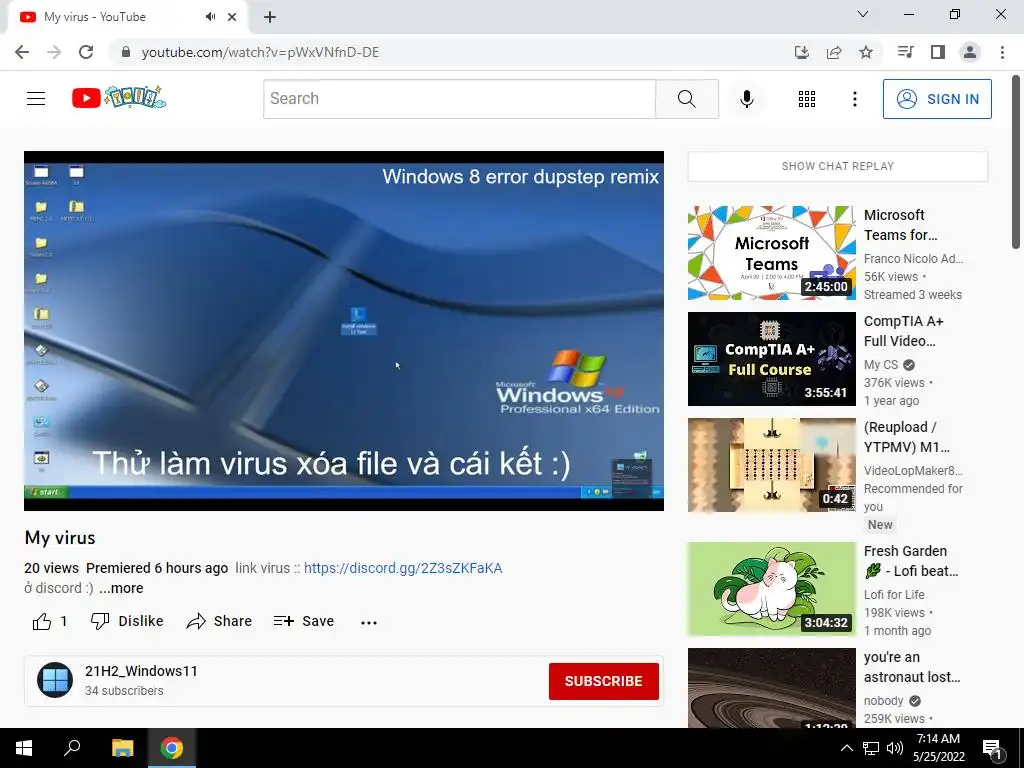The image size is (1024, 768).
Task: Save the video to a playlist
Action: (x=304, y=621)
